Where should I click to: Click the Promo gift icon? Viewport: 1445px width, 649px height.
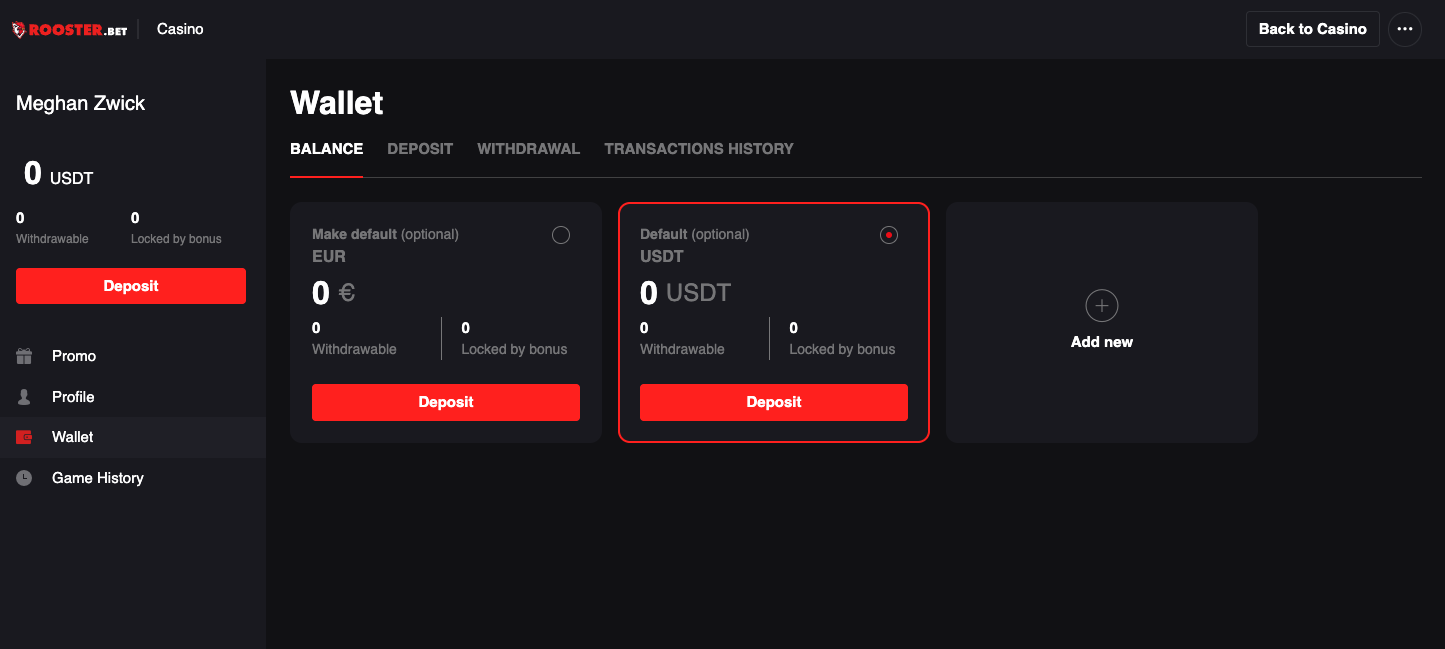[24, 356]
